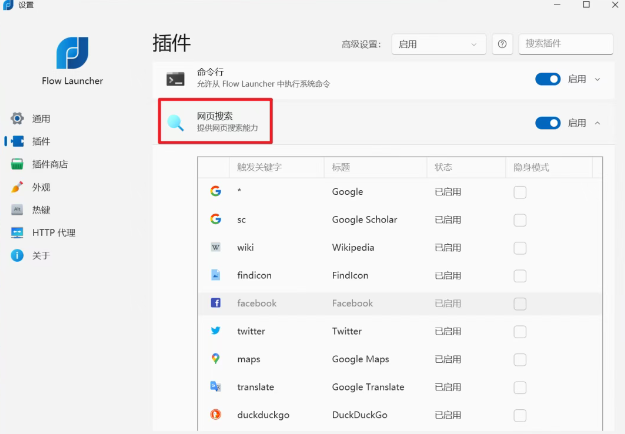
Task: Click the gear icon for General settings
Action: click(x=17, y=118)
